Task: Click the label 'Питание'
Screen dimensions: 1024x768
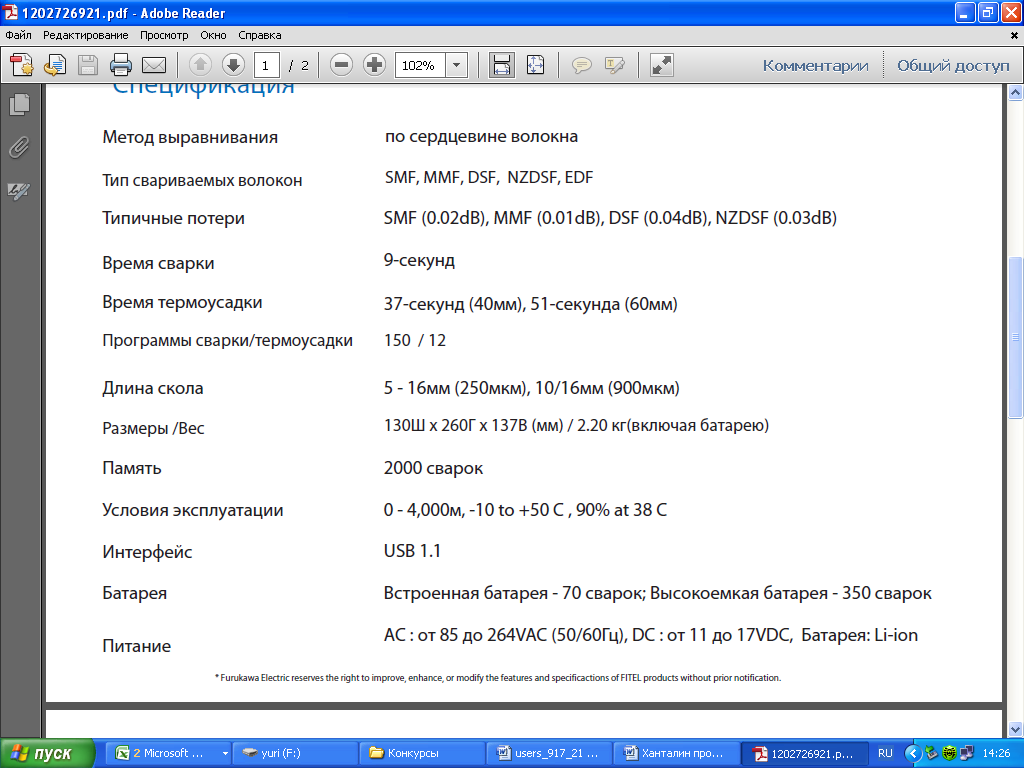Action: pos(136,646)
